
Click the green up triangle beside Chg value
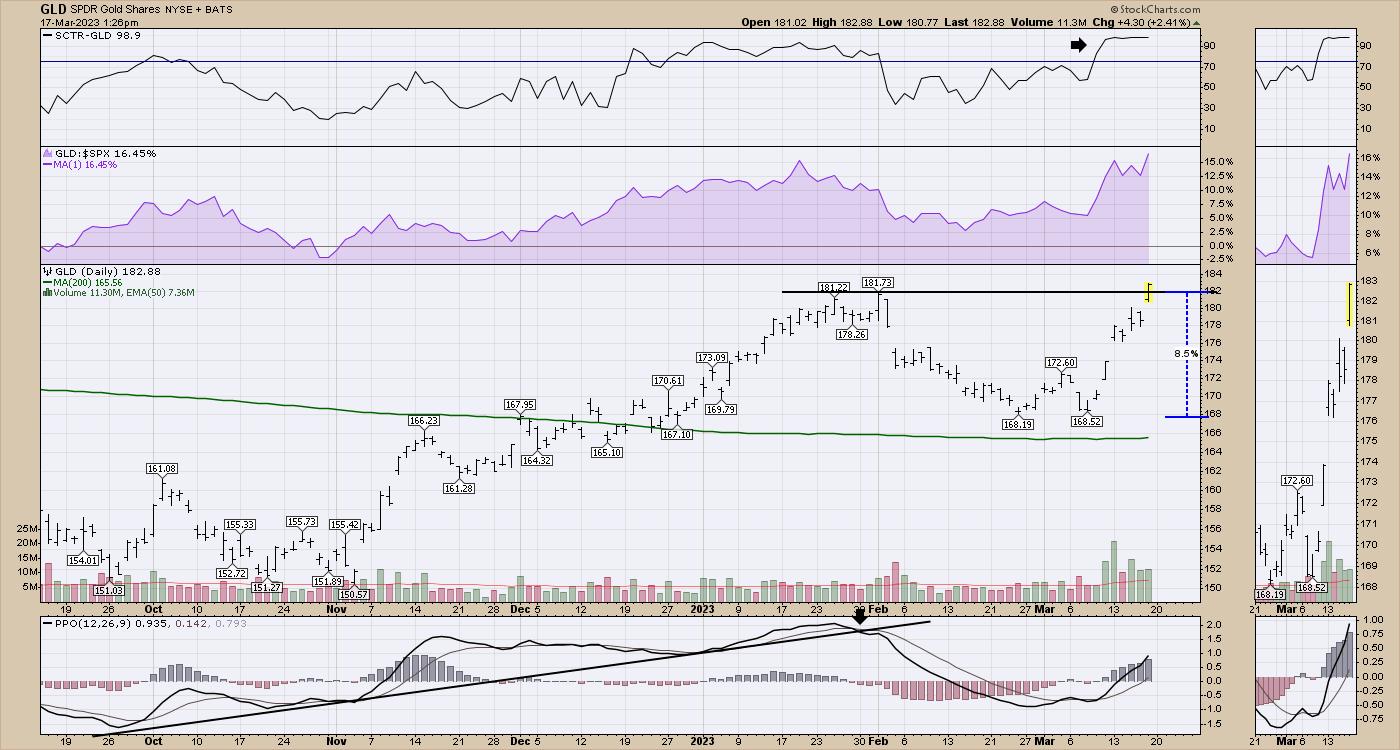(1197, 22)
